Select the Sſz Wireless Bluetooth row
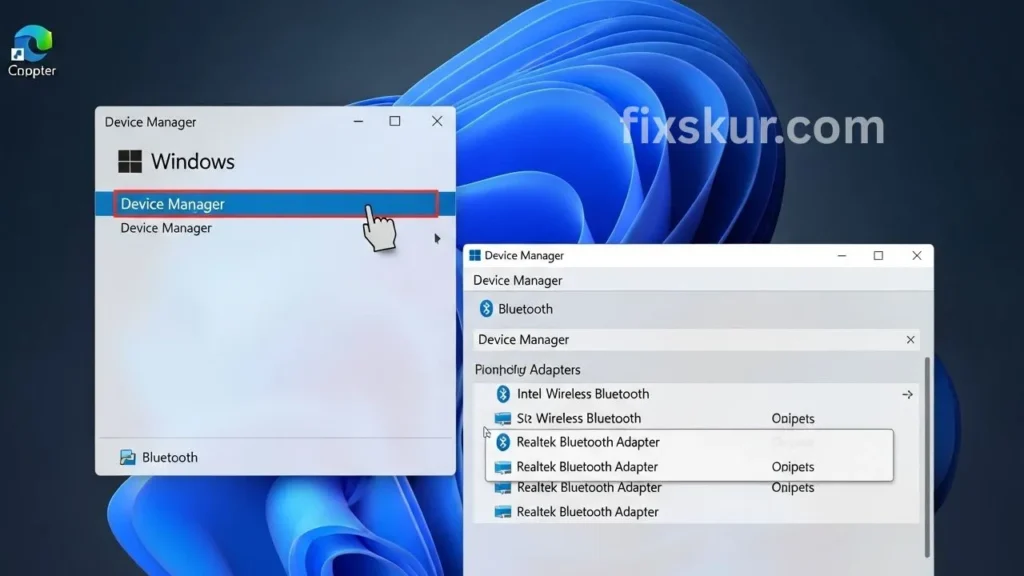Screen dimensions: 1024x576 click(696, 418)
